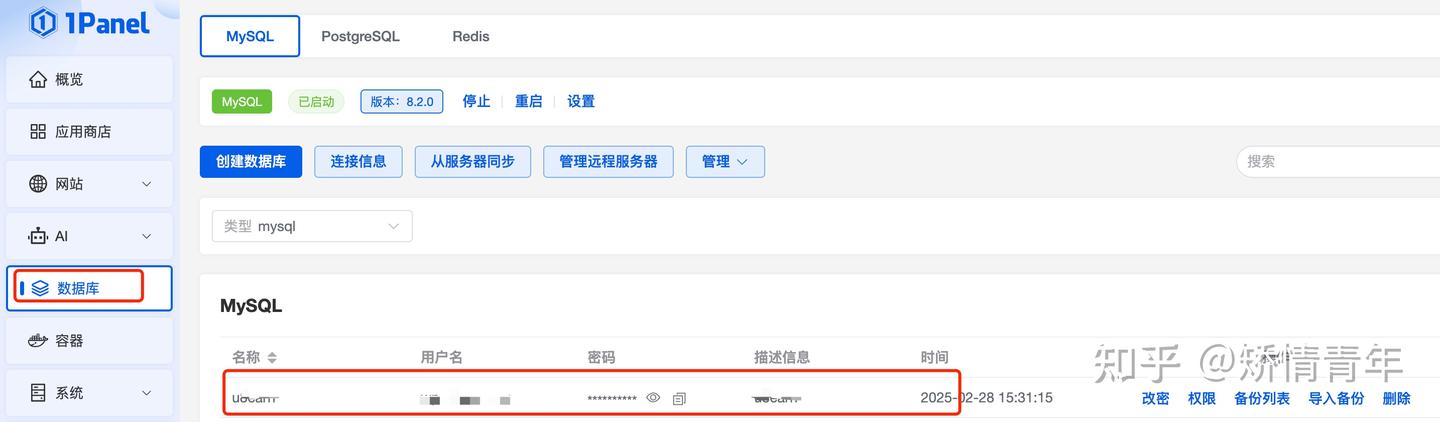Click the 重启 restart link
This screenshot has height=422, width=1440.
click(528, 101)
